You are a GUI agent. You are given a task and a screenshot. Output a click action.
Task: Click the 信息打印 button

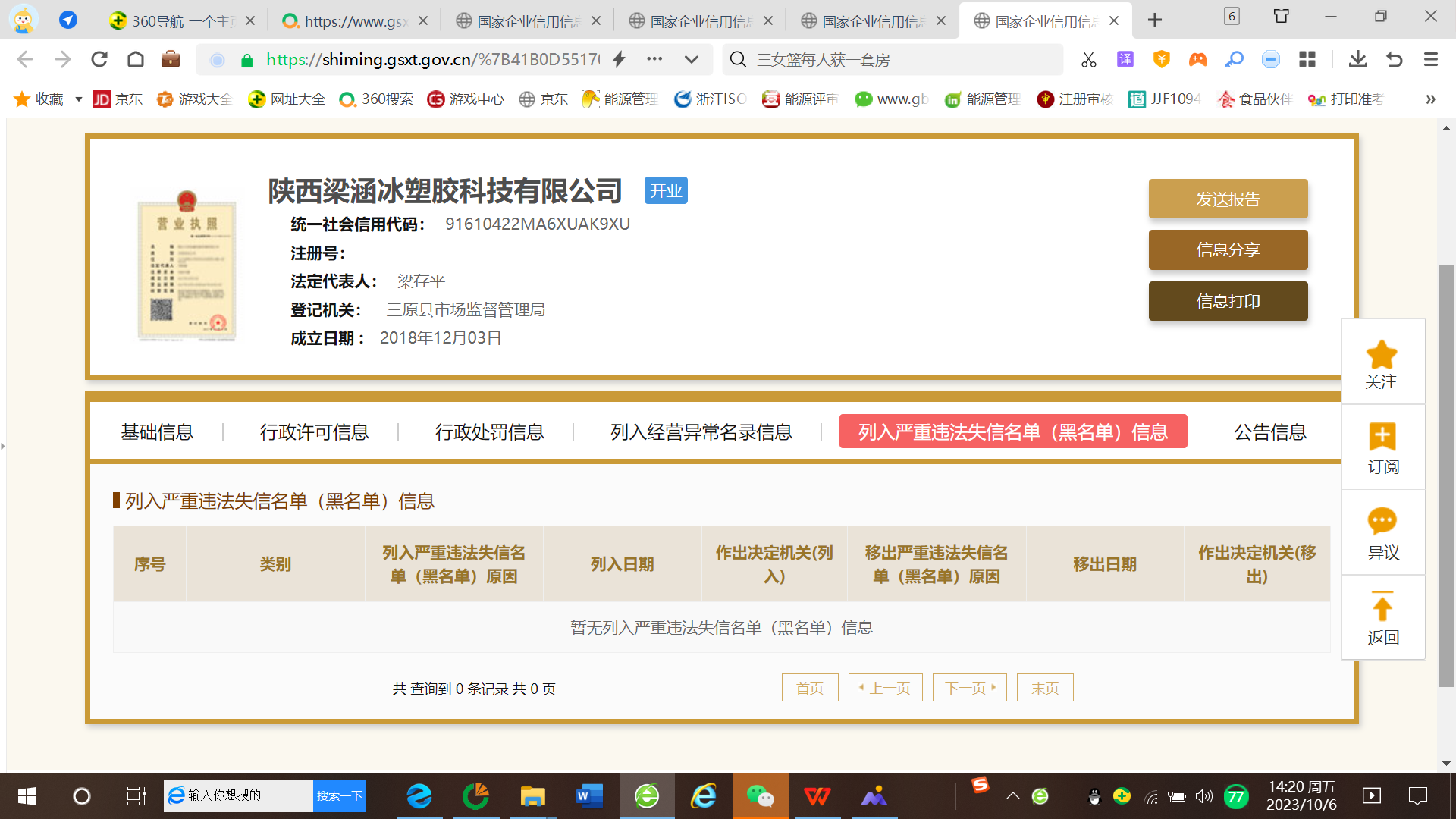[1228, 301]
